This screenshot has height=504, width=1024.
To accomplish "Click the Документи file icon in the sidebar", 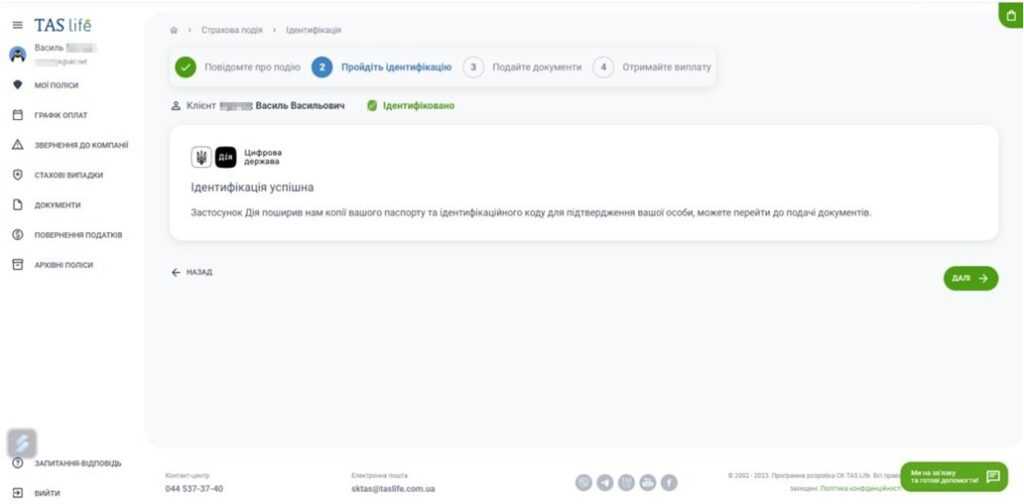I will pyautogui.click(x=17, y=205).
